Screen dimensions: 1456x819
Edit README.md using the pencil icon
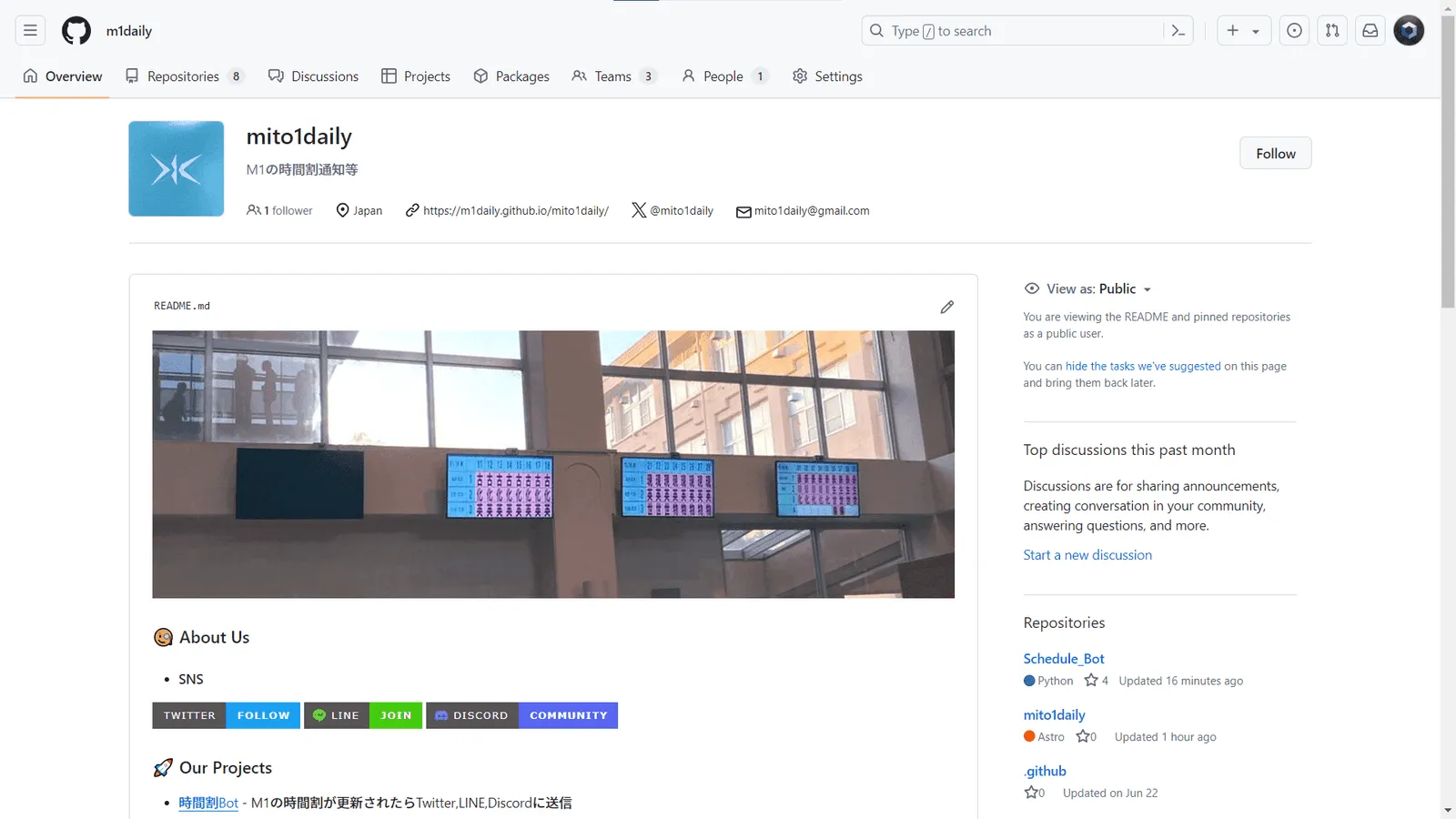(947, 307)
